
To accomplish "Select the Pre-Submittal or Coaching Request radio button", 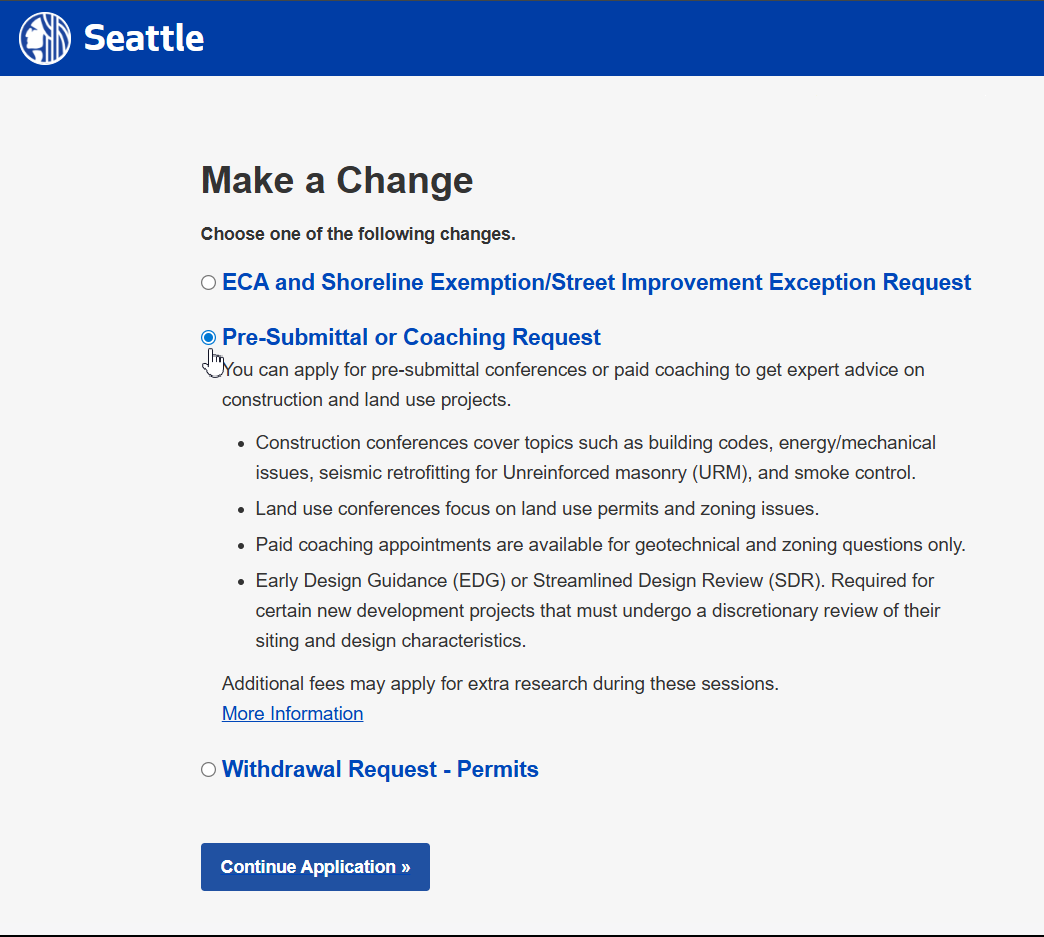I will pos(208,338).
